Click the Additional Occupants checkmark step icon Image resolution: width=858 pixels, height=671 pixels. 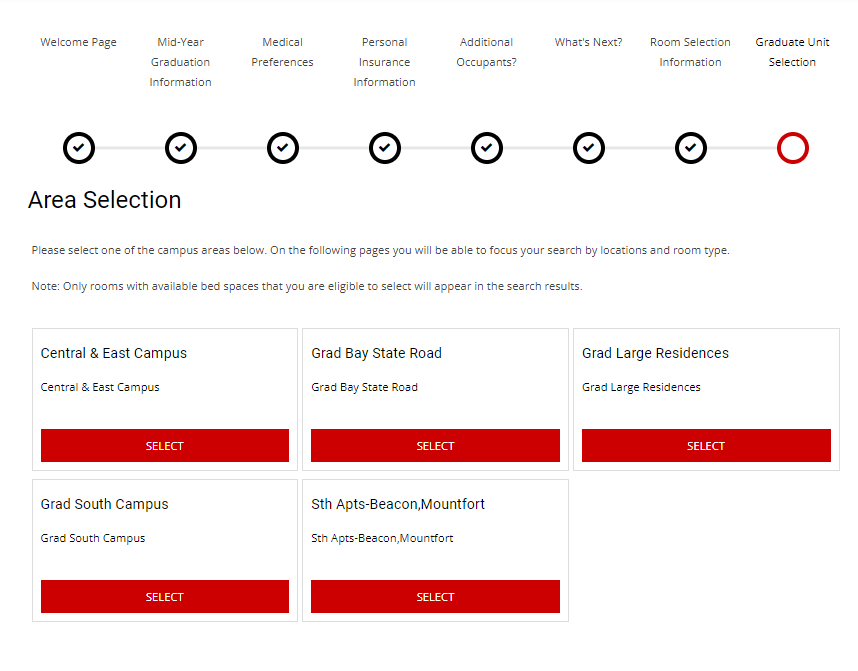tap(487, 148)
